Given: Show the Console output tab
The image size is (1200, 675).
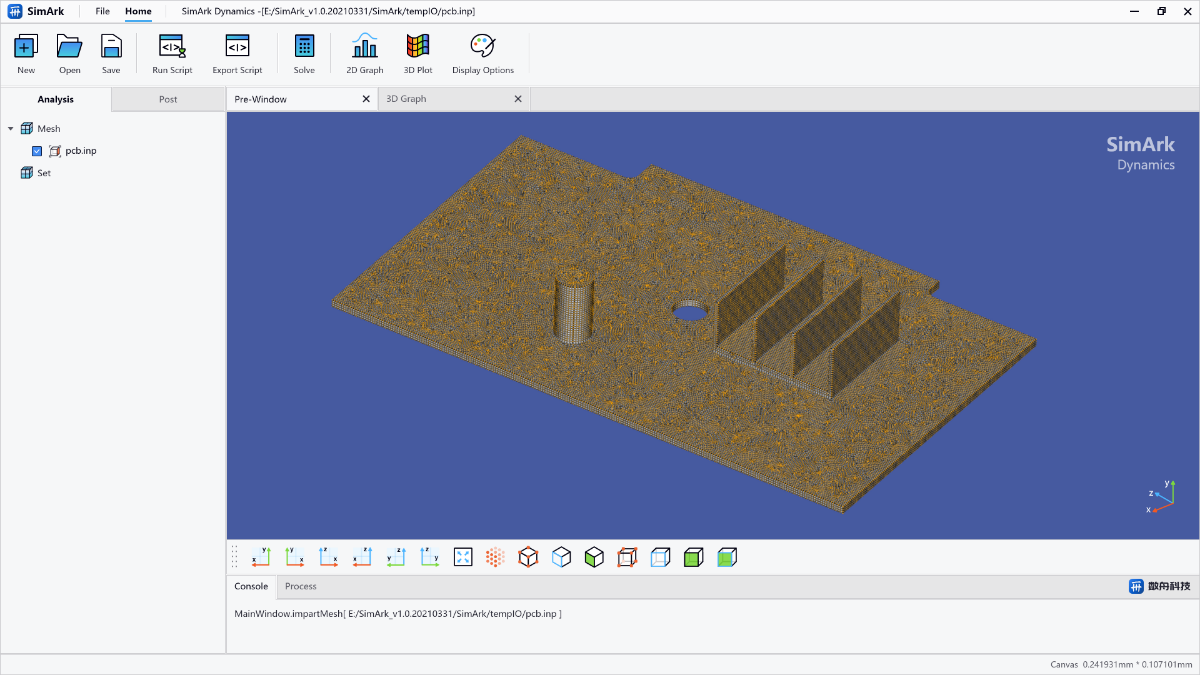Looking at the screenshot, I should pos(251,586).
